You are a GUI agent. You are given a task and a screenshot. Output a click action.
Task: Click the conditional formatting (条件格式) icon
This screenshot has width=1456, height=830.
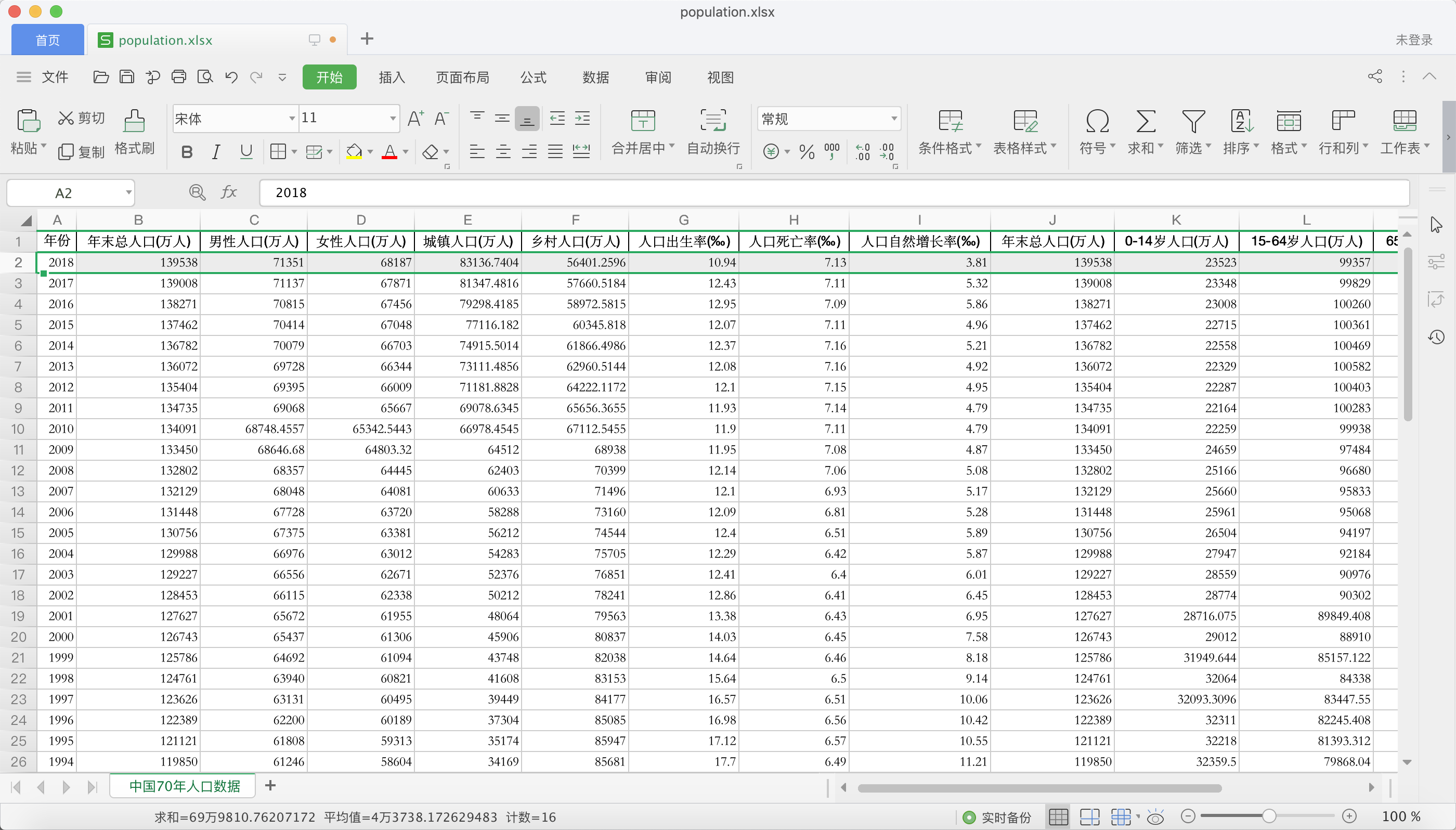pos(950,121)
